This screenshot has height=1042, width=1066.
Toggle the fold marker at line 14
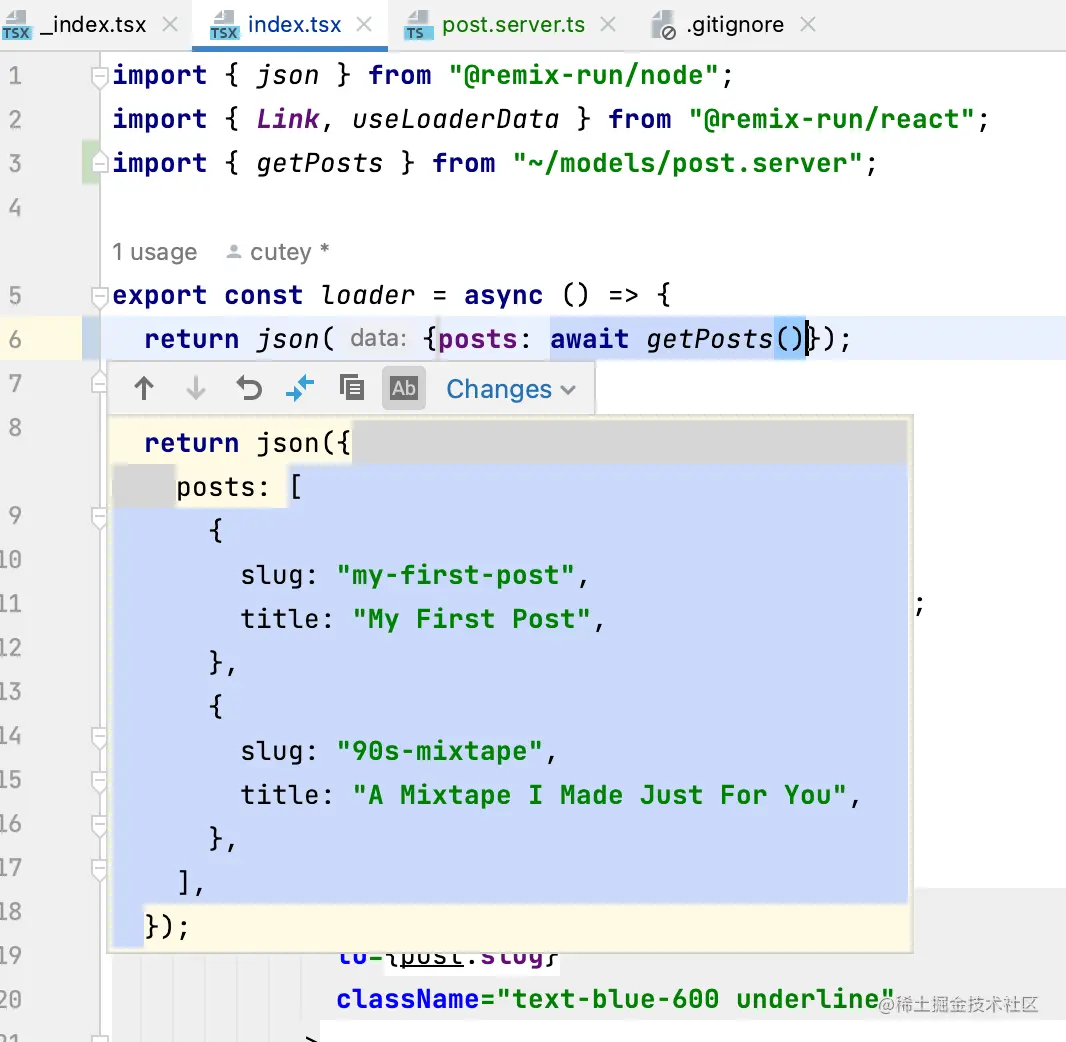click(99, 737)
